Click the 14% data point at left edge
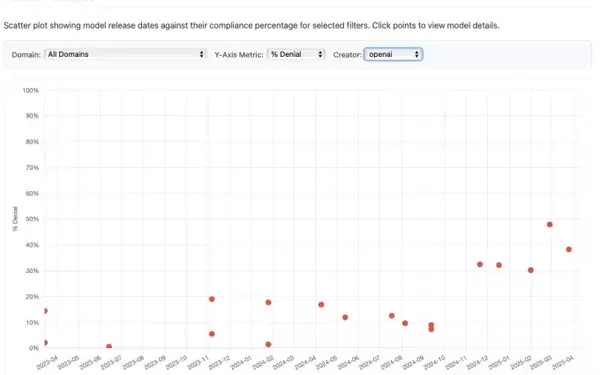Image resolution: width=600 pixels, height=375 pixels. point(45,311)
